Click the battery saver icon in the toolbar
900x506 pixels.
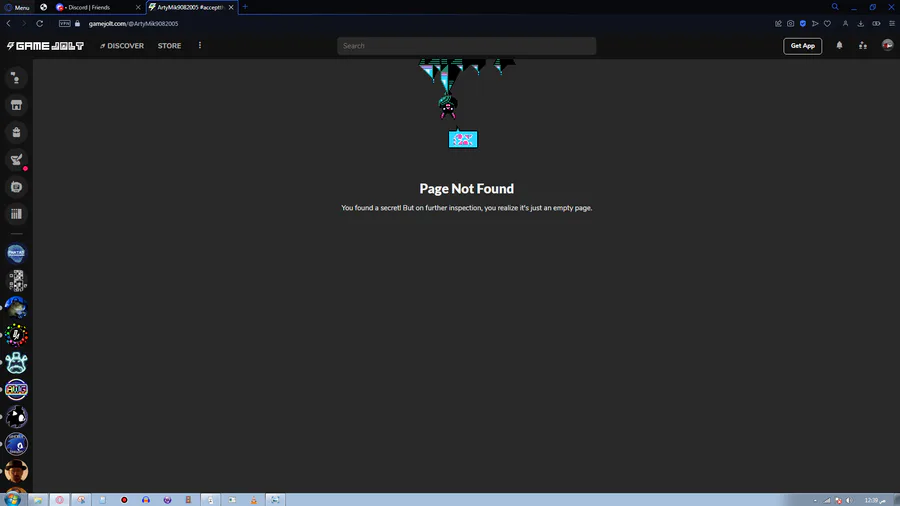[x=876, y=24]
